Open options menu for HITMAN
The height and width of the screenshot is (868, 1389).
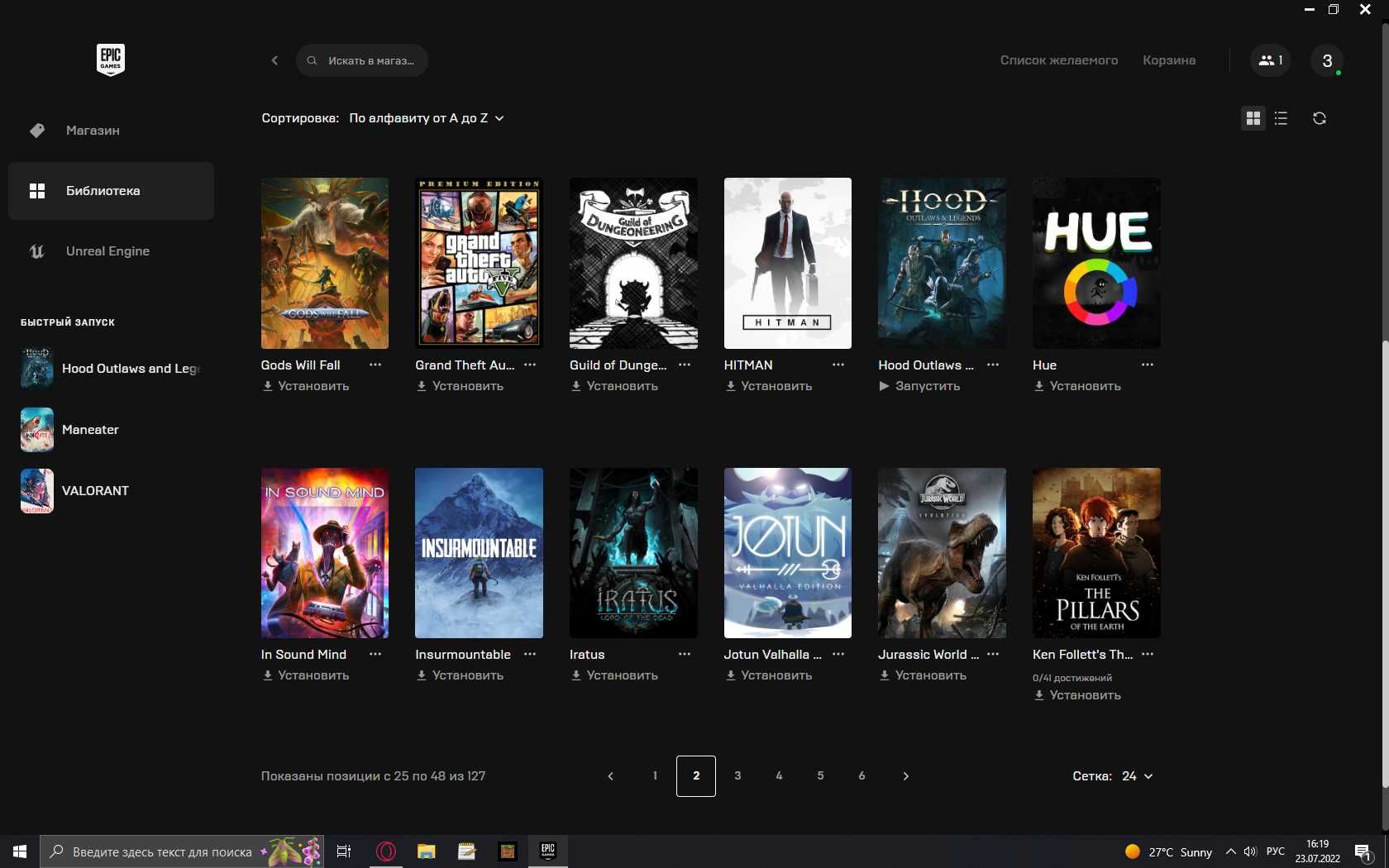[x=838, y=365]
